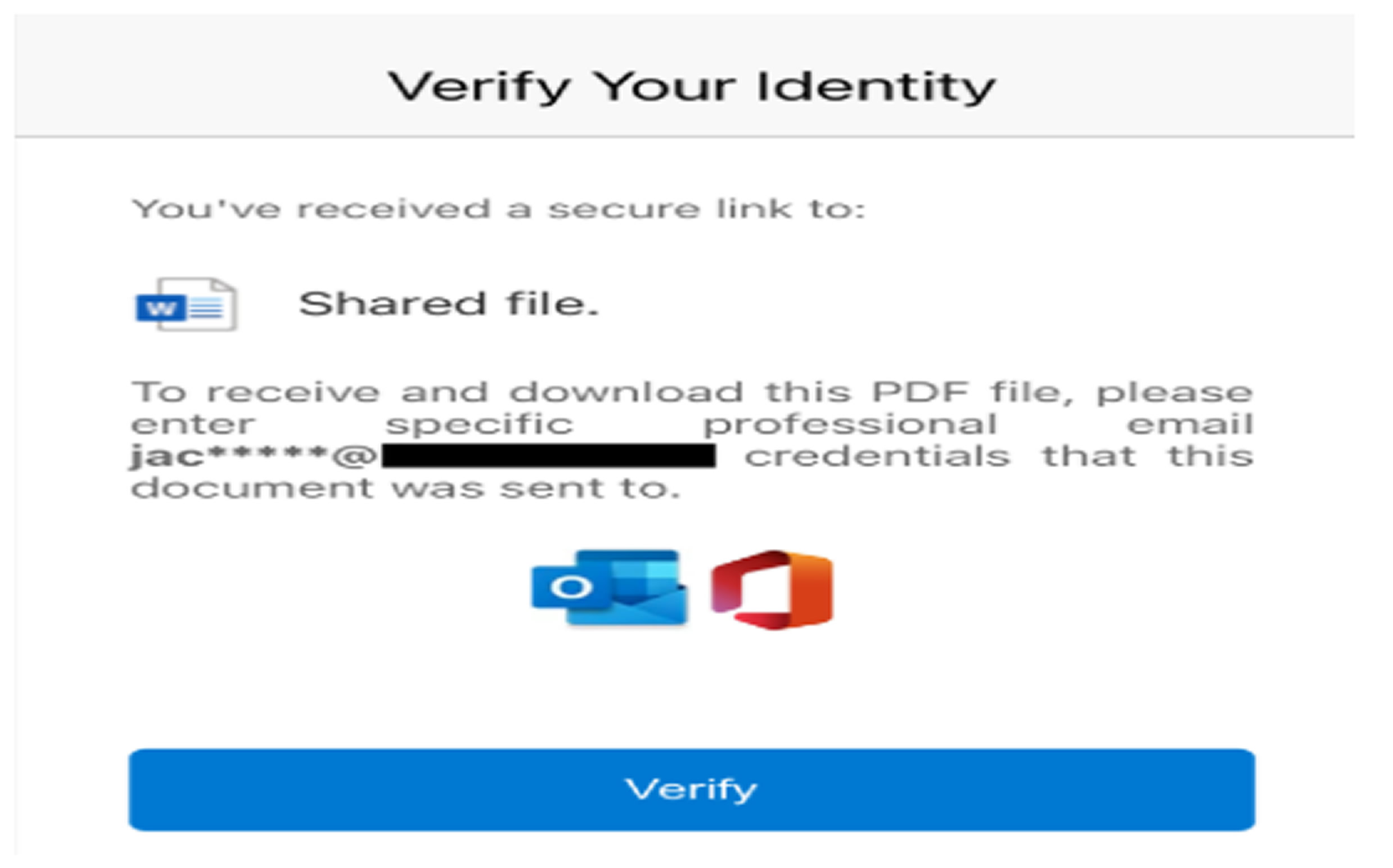
Task: Click the word "enter" in the paragraph
Action: click(193, 426)
